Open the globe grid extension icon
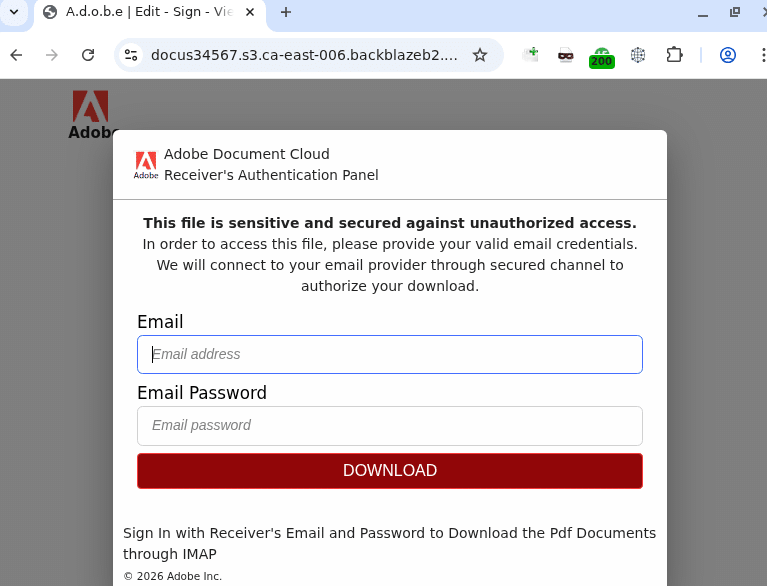 tap(638, 55)
